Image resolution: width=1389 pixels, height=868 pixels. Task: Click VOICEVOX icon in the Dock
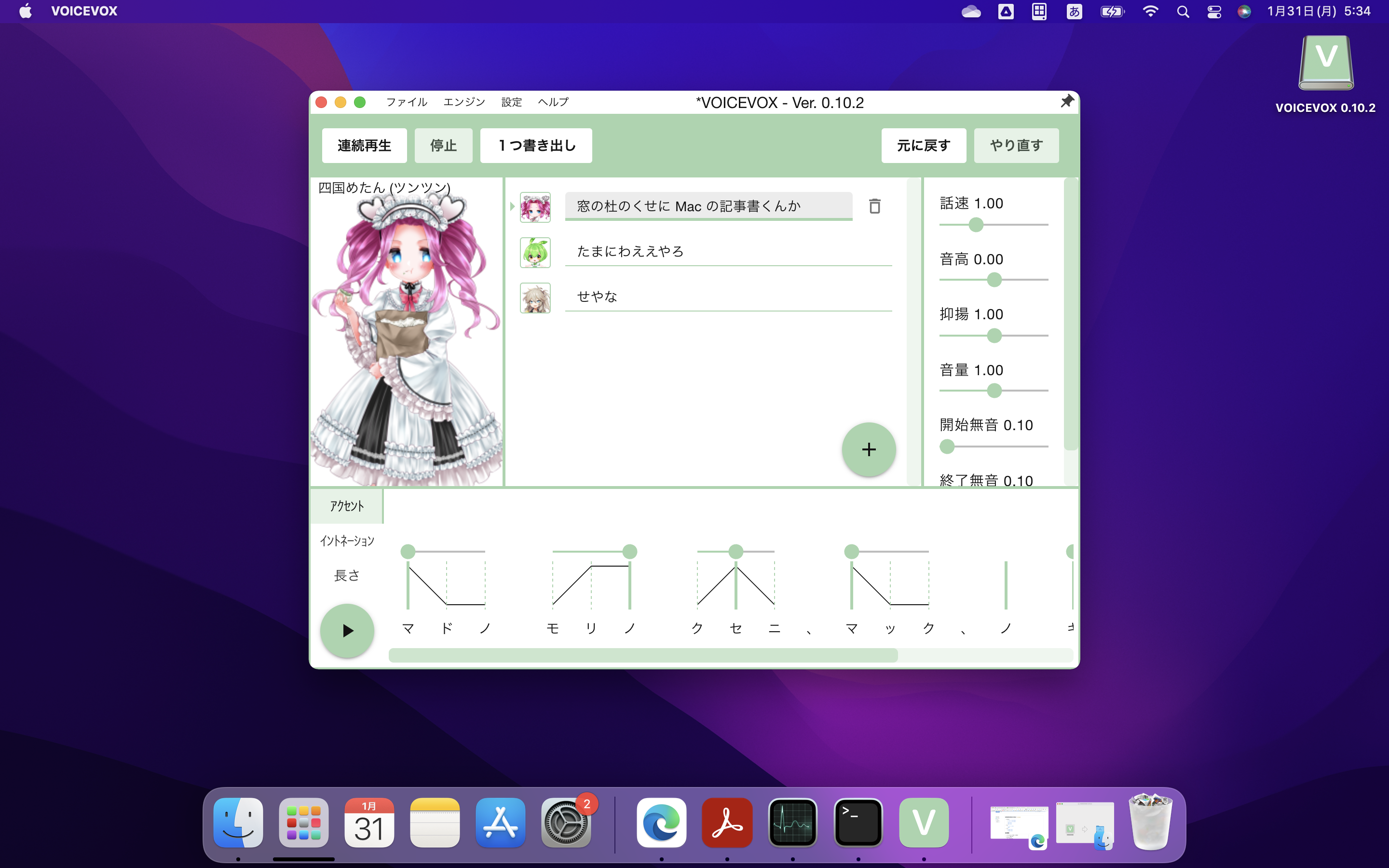click(x=924, y=823)
